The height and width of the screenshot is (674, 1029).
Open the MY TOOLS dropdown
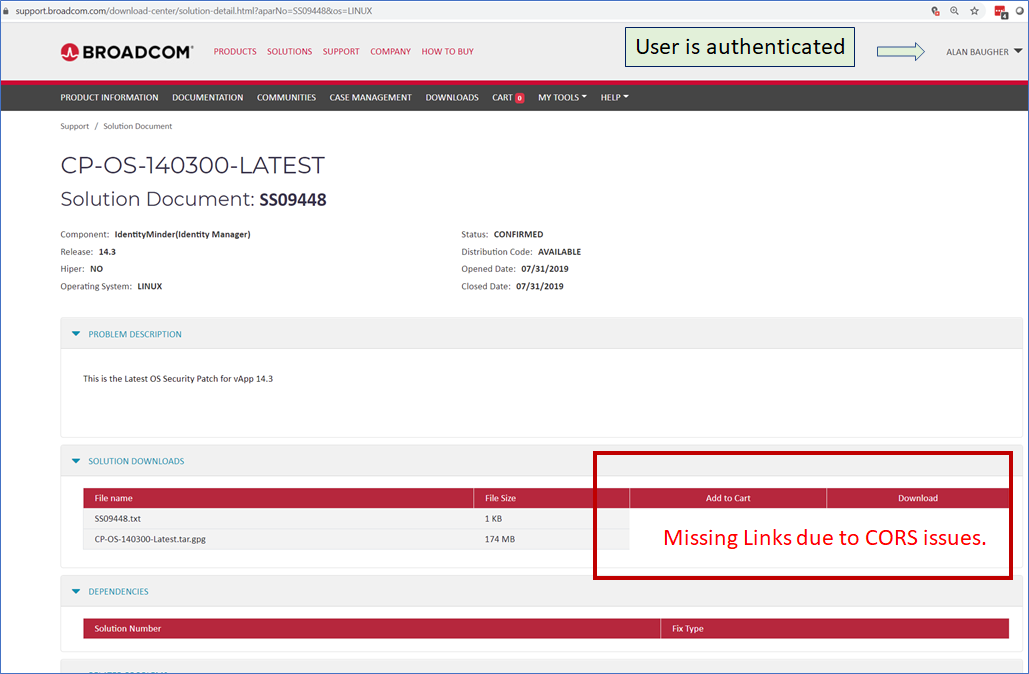point(561,97)
